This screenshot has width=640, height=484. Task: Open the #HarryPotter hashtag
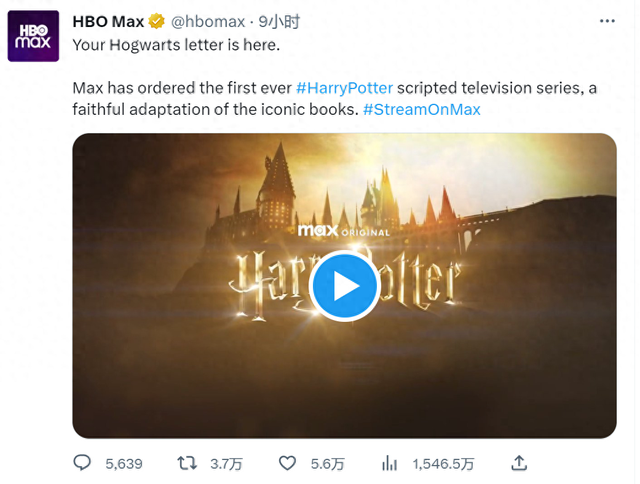(x=344, y=88)
